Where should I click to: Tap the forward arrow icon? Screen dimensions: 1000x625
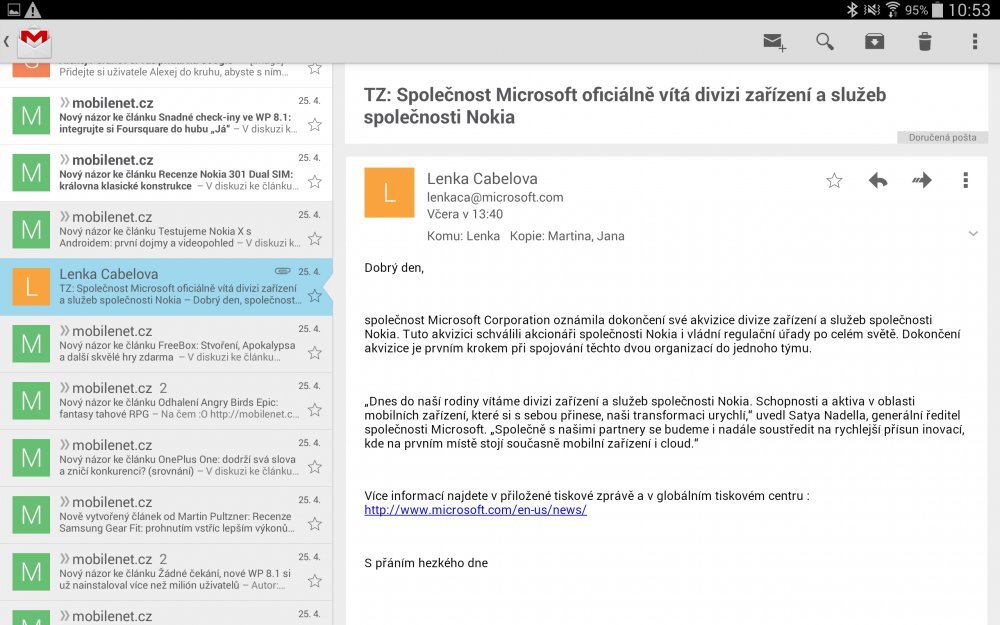point(921,179)
